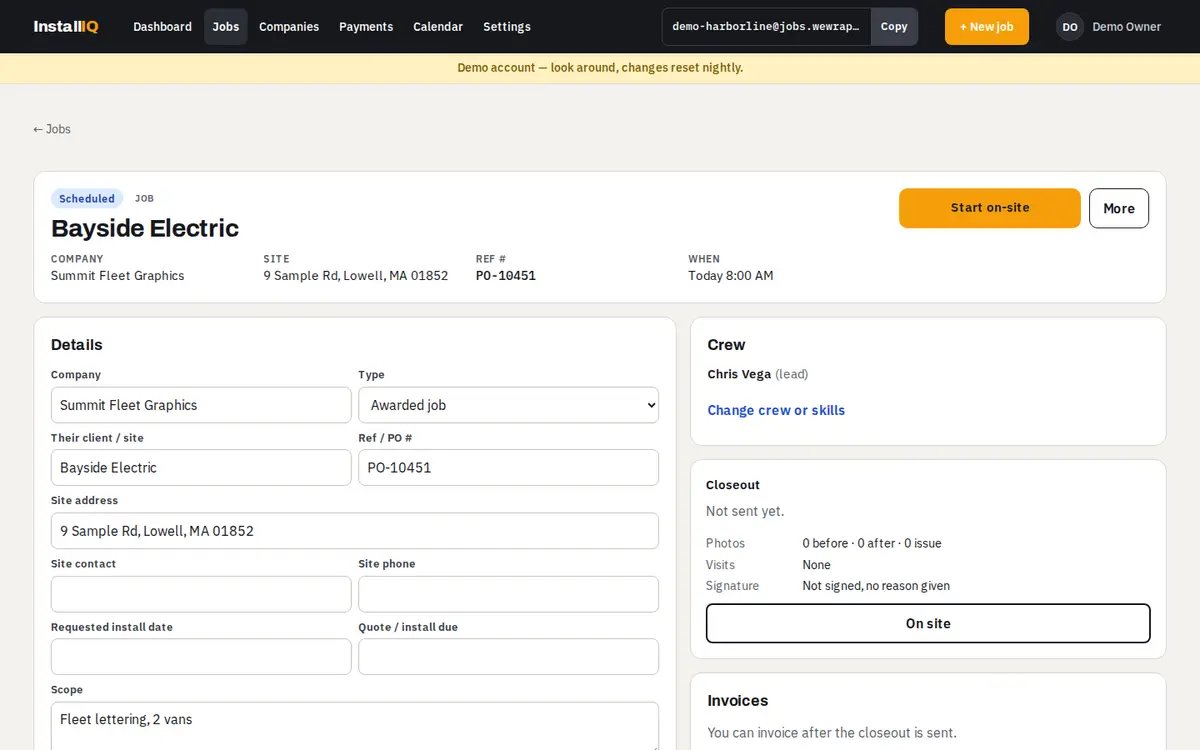Edit the Company field Summit Fleet Graphics
This screenshot has width=1200, height=750.
pos(201,405)
